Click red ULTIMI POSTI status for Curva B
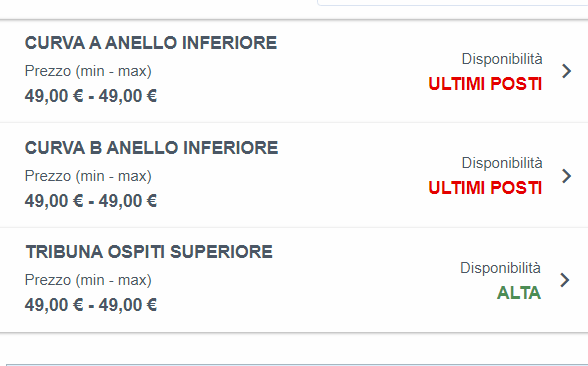 click(485, 188)
